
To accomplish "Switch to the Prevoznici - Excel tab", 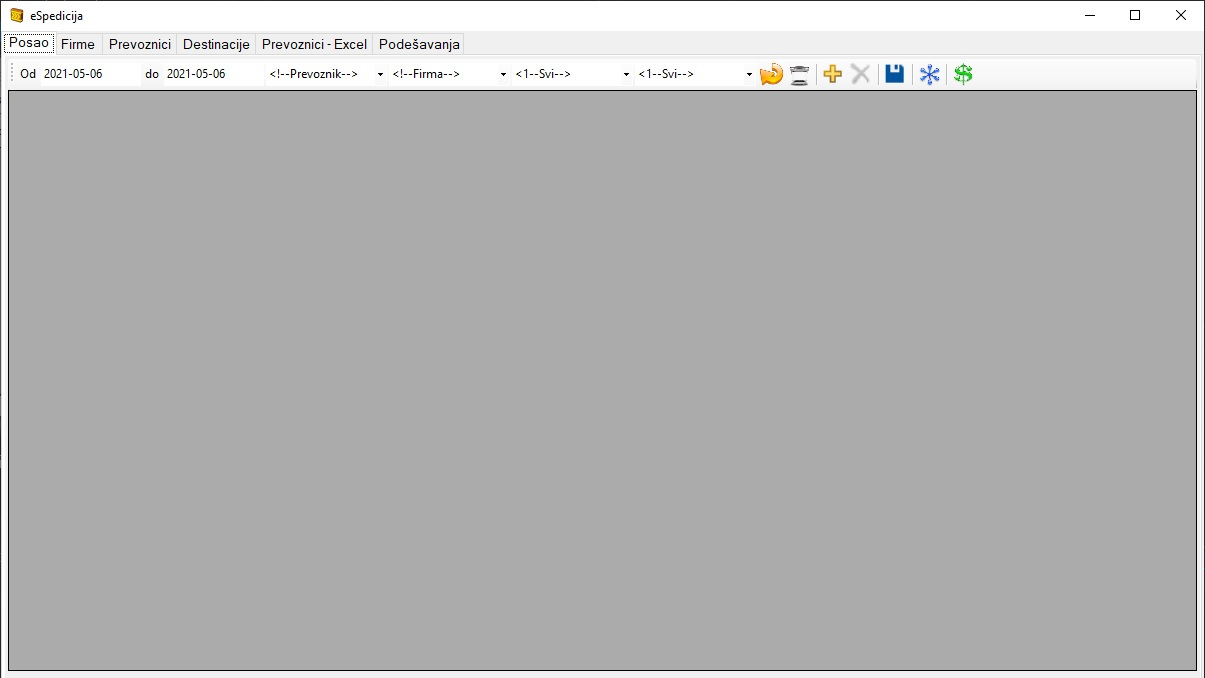I will click(314, 44).
